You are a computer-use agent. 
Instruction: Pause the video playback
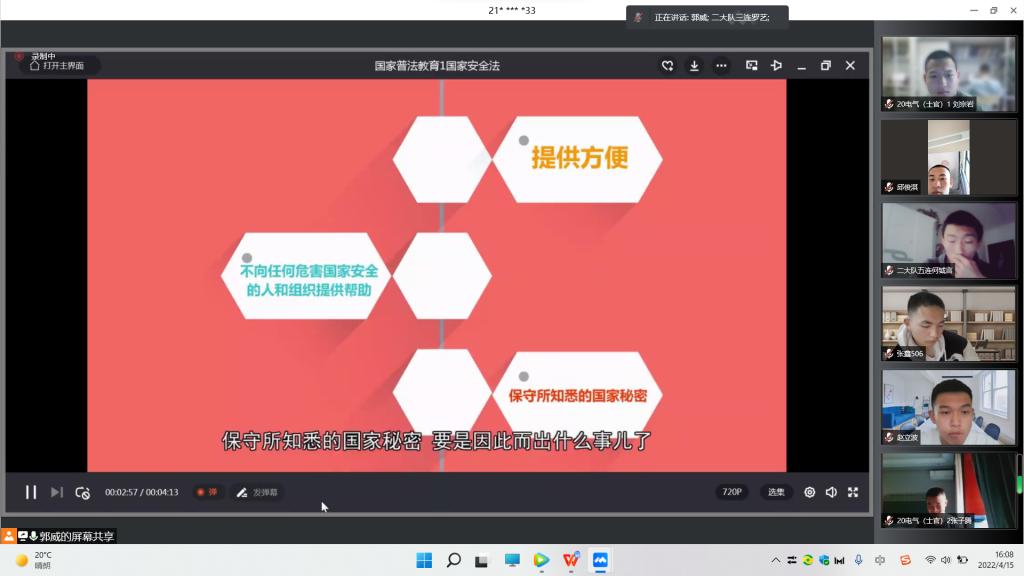pyautogui.click(x=30, y=492)
